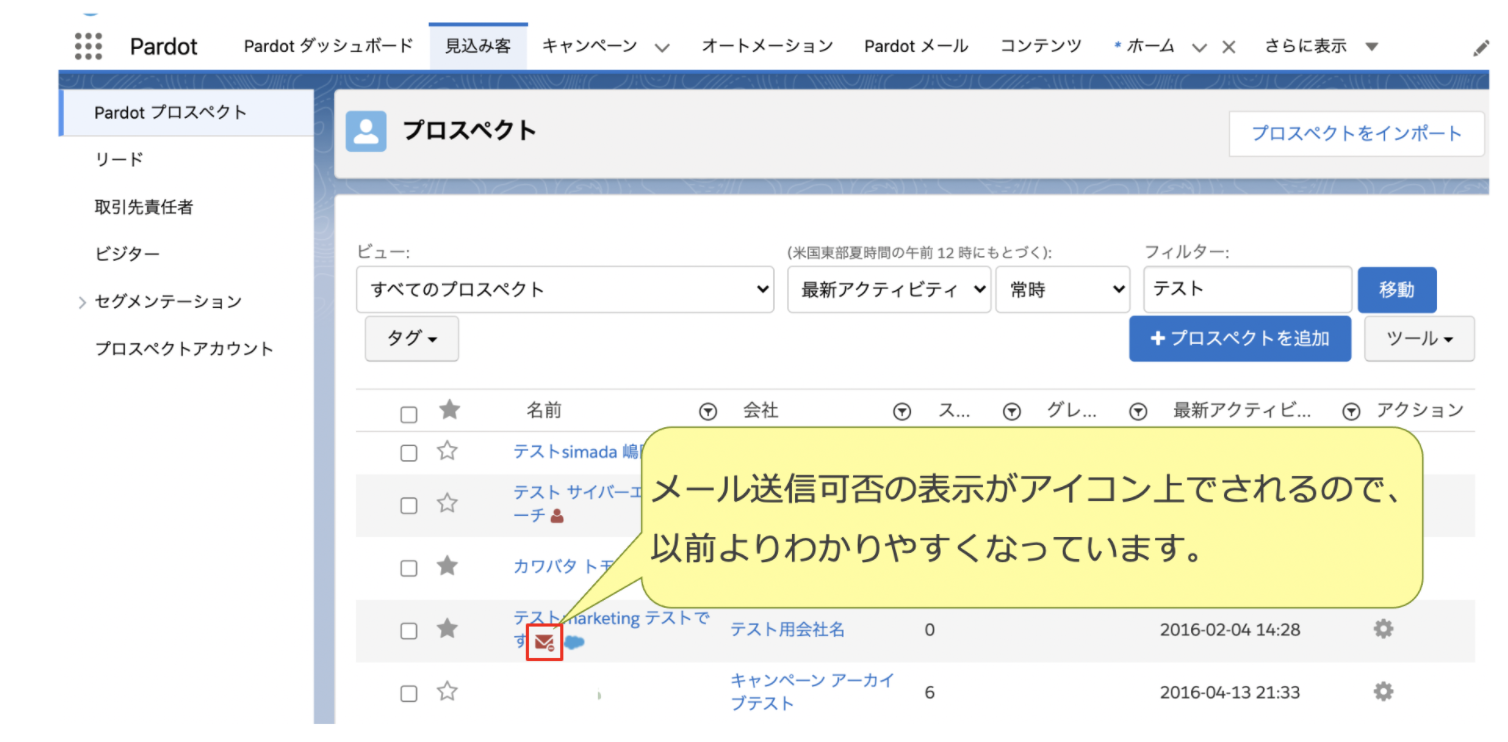Open プロスペクトアカウント in sidebar
This screenshot has width=1508, height=742.
point(184,349)
